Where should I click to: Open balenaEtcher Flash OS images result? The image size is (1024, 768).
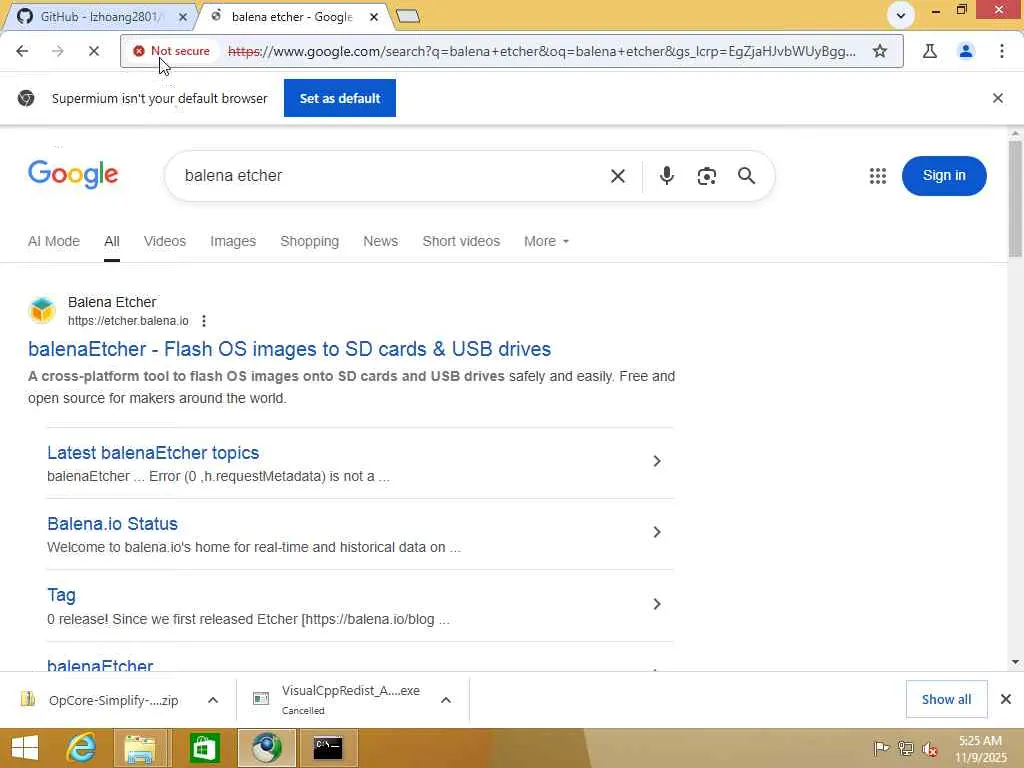(x=289, y=349)
